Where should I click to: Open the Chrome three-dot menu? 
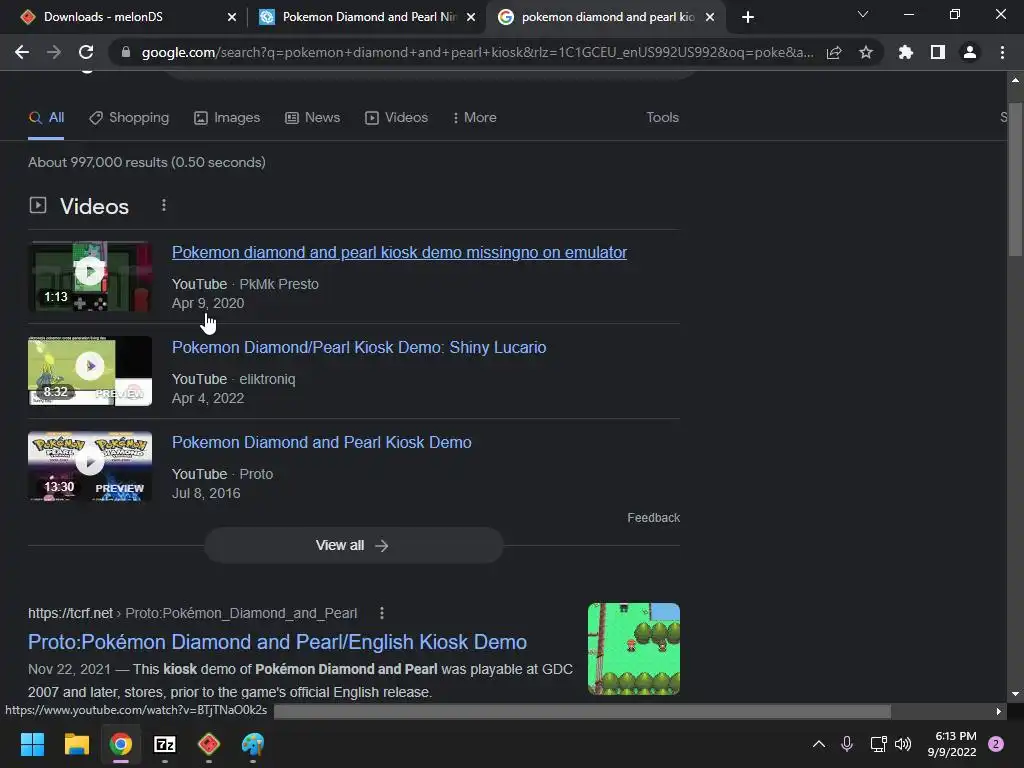coord(1002,52)
